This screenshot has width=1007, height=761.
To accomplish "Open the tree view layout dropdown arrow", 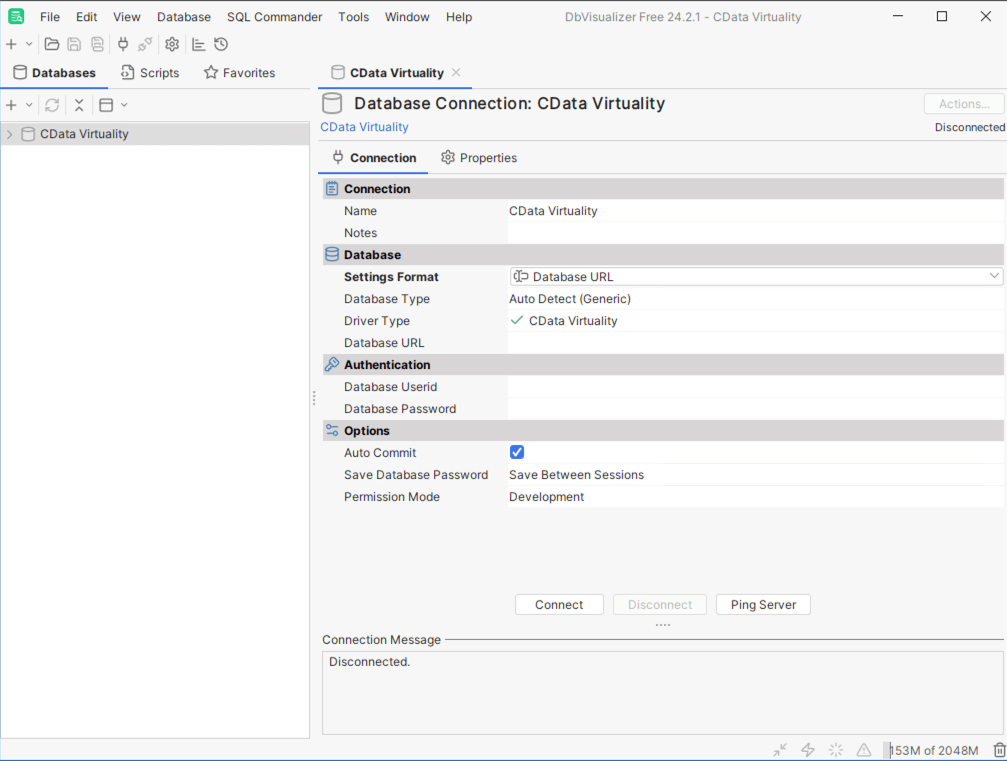I will 124,105.
